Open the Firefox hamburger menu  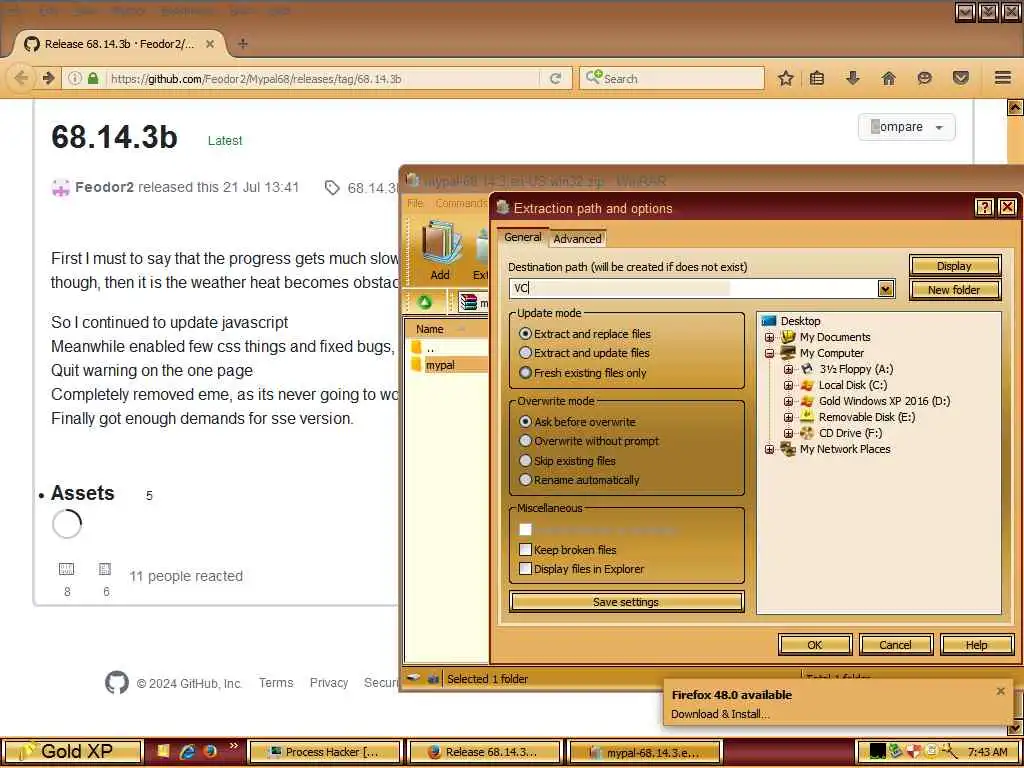(x=1003, y=78)
